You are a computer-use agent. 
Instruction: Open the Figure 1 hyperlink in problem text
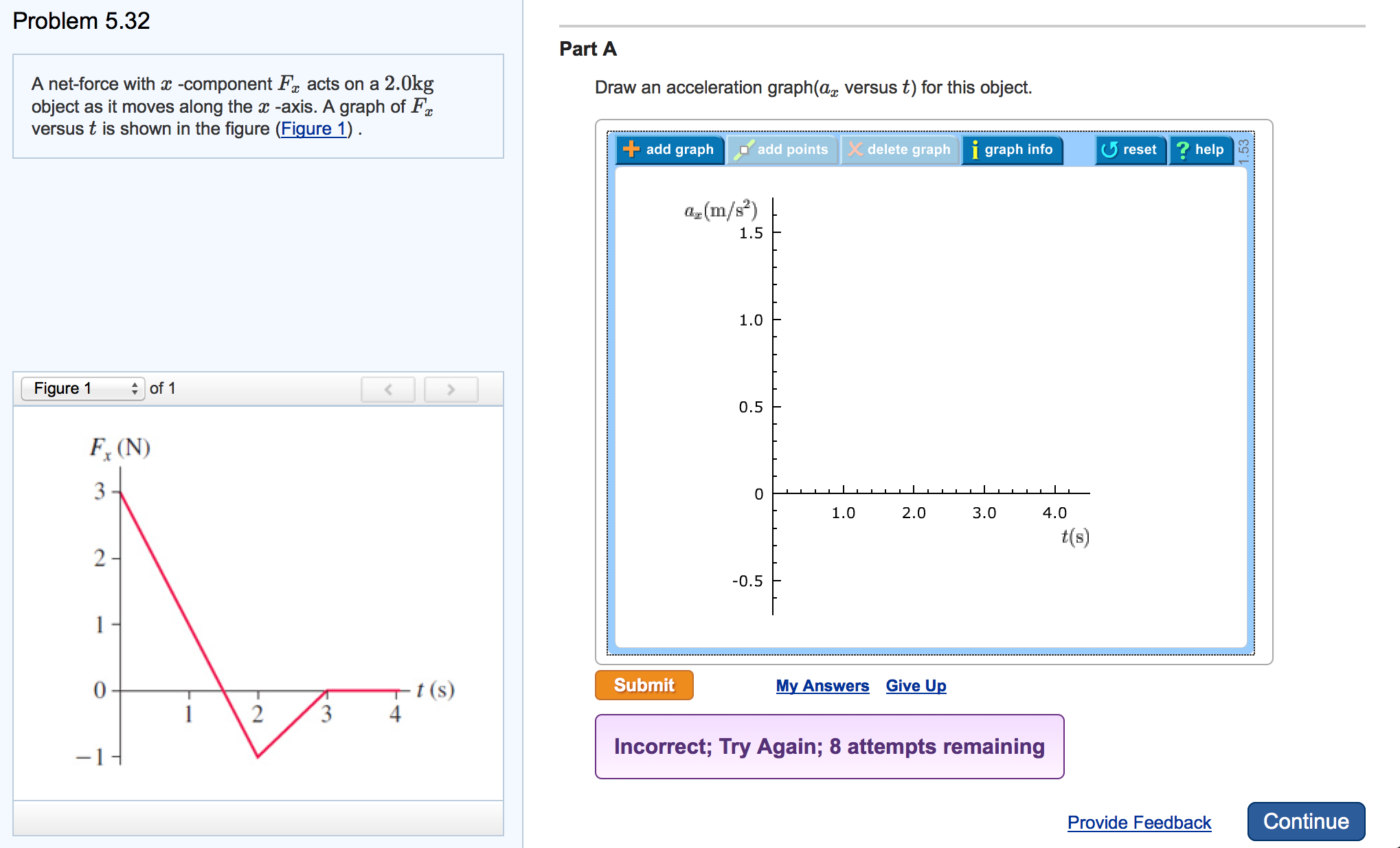pyautogui.click(x=313, y=129)
